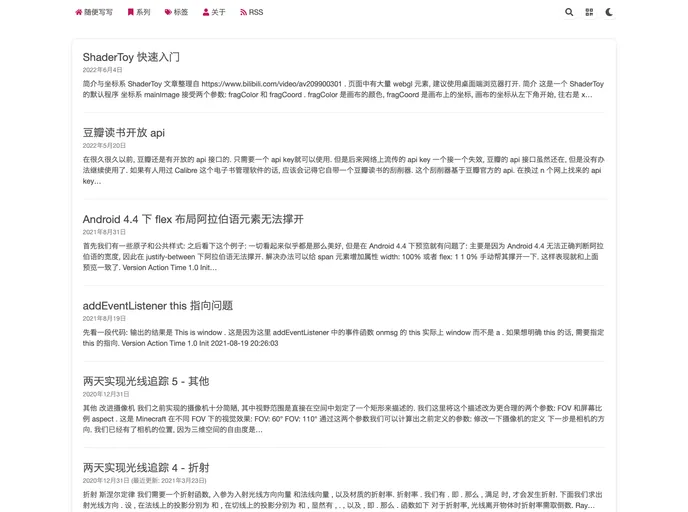Open the Android 4.4 flex layout post
Viewport: 688px width, 512px height.
(x=193, y=219)
